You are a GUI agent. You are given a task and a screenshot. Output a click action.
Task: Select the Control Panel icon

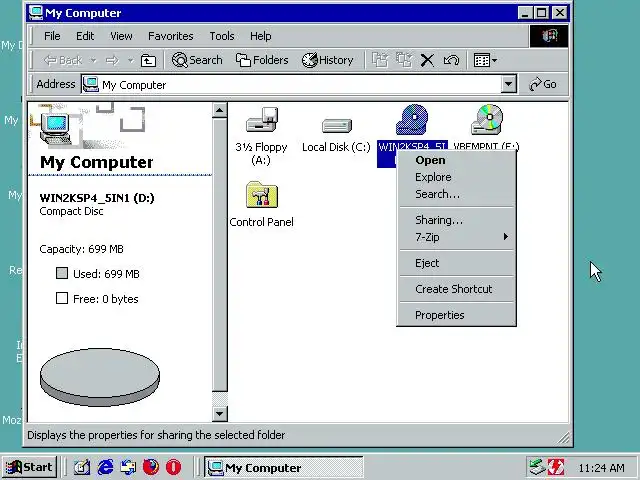pyautogui.click(x=262, y=195)
